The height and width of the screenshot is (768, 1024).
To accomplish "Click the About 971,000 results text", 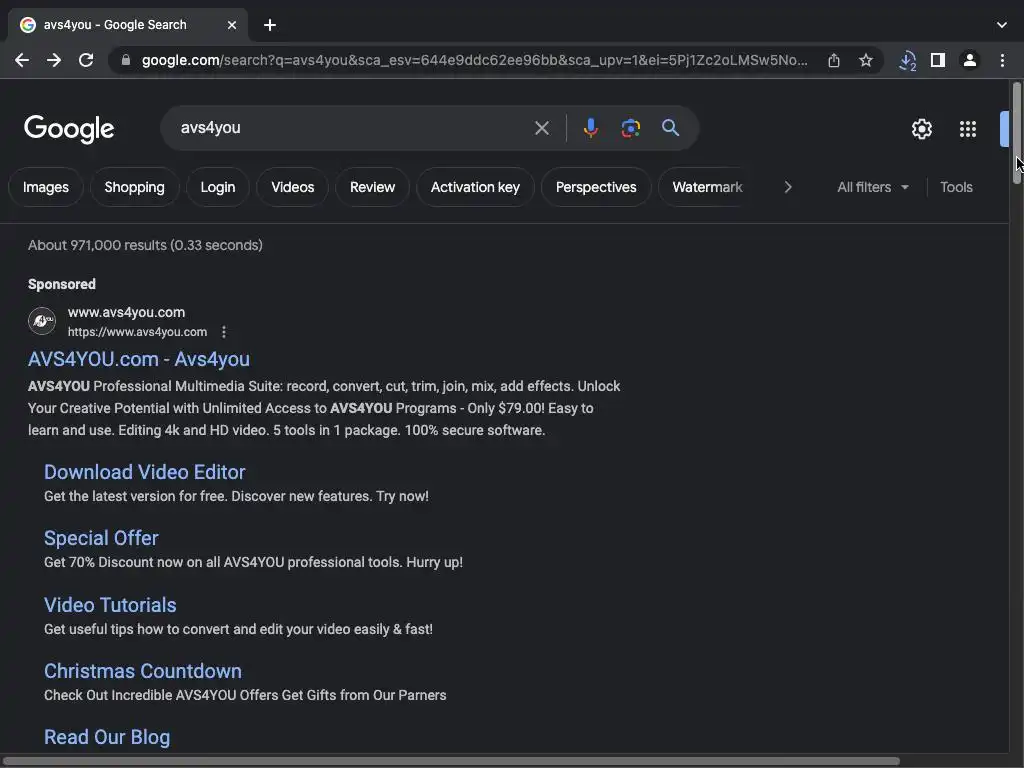I will pos(145,246).
